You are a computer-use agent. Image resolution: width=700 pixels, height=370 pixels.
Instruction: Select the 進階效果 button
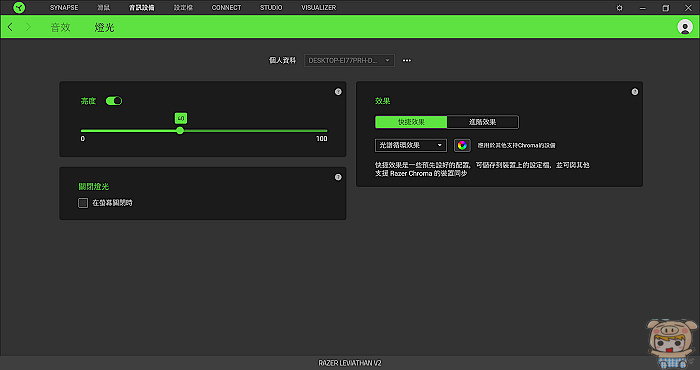(483, 122)
